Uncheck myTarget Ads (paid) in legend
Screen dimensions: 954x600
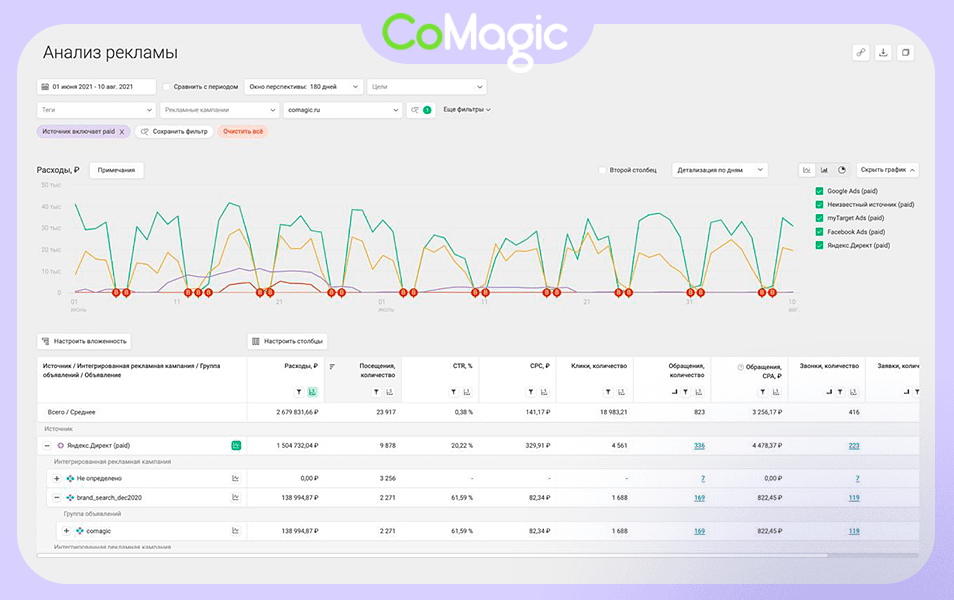pyautogui.click(x=819, y=218)
